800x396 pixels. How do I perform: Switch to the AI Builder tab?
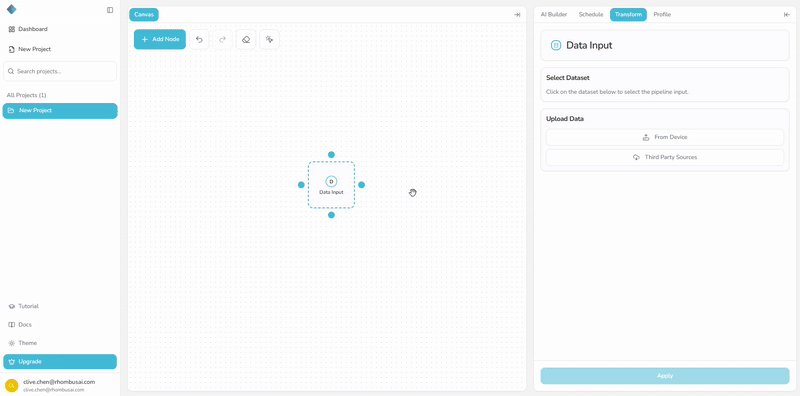tap(554, 15)
